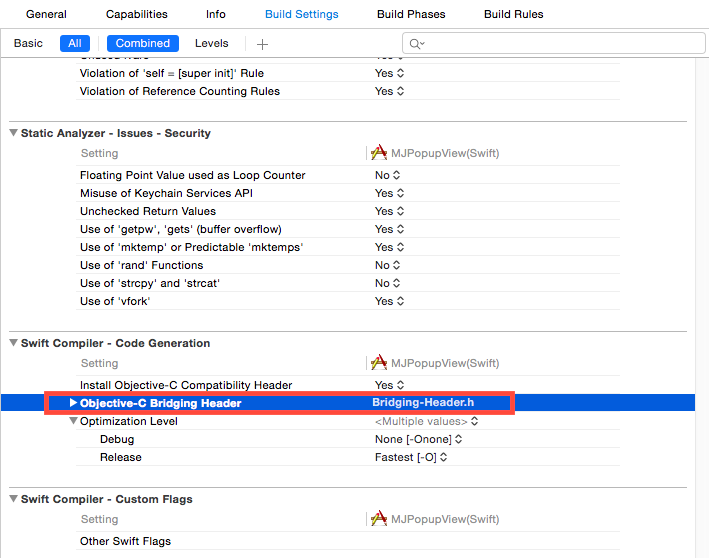Image resolution: width=709 pixels, height=558 pixels.
Task: Open the Build Rules tab
Action: tap(514, 14)
